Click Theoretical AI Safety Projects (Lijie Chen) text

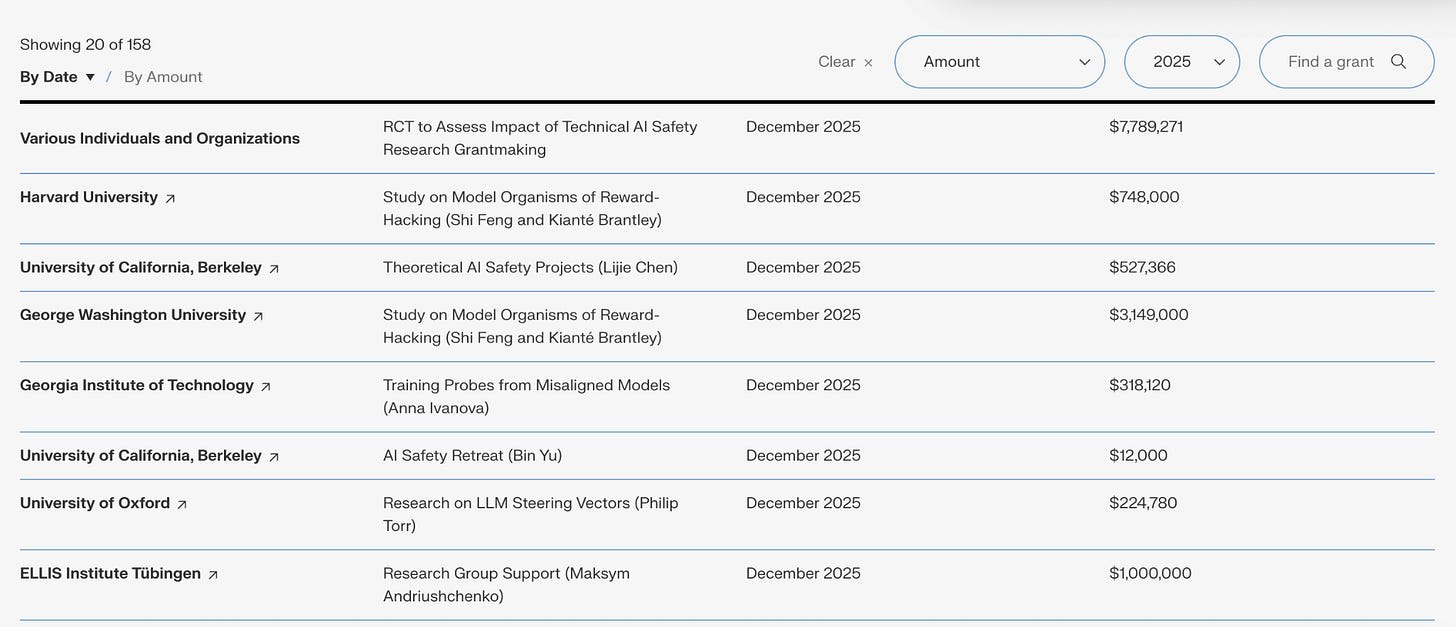click(530, 267)
